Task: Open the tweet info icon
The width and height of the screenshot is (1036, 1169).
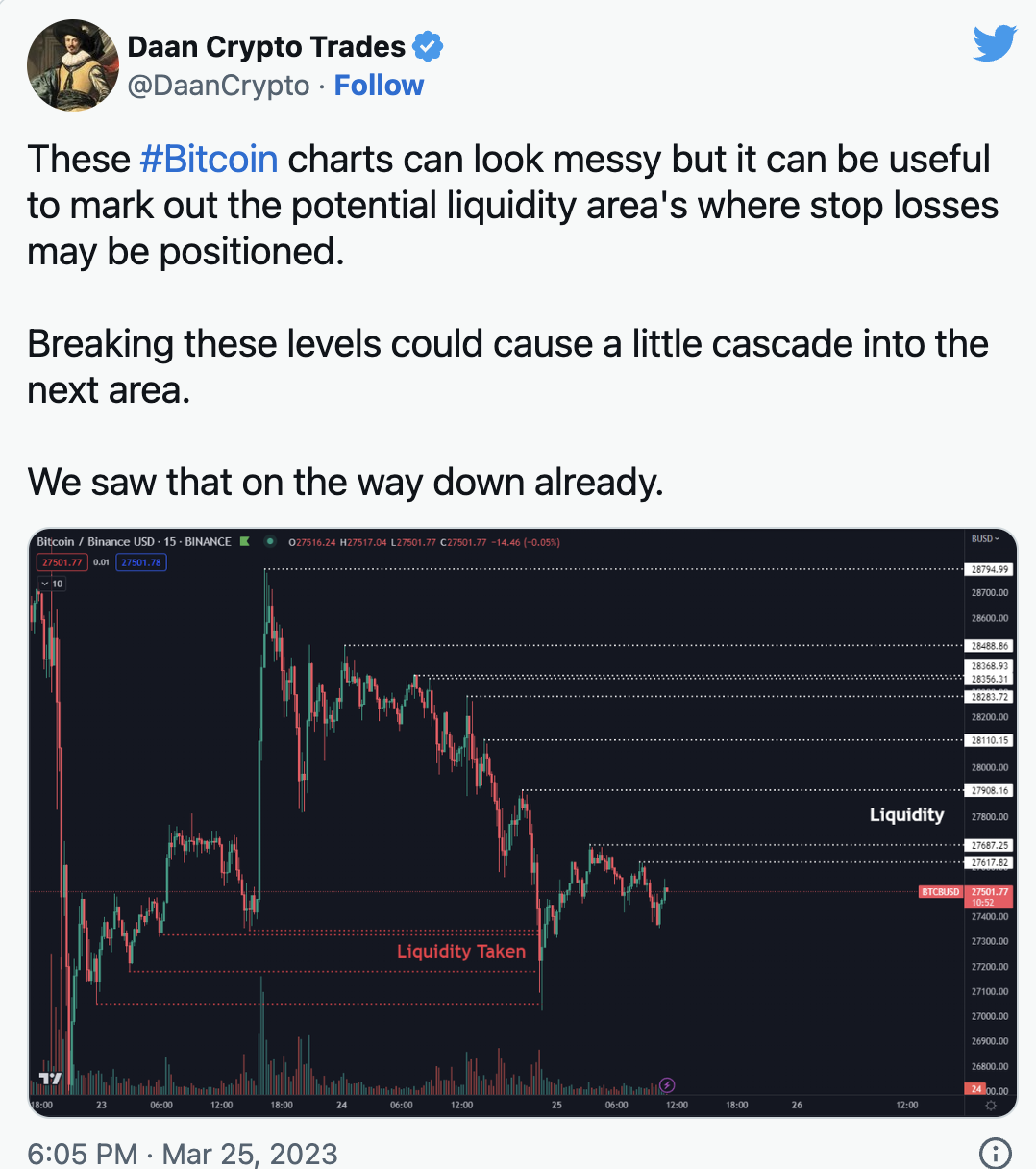Action: tap(994, 1153)
